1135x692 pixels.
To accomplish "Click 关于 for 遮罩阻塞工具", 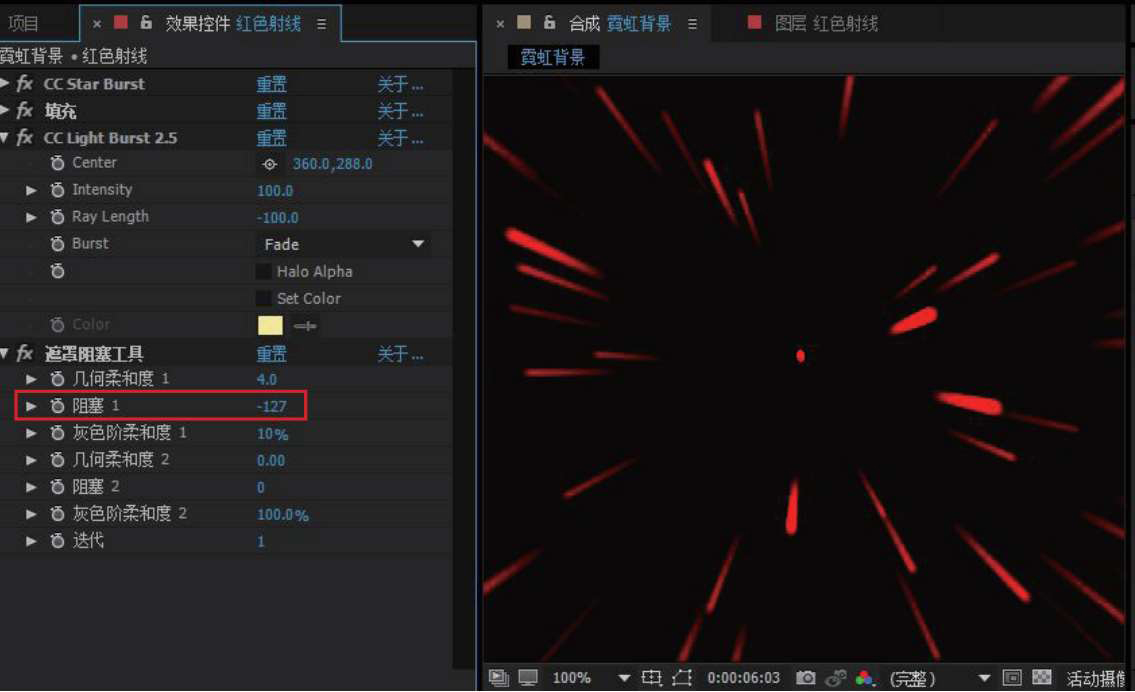I will 400,353.
